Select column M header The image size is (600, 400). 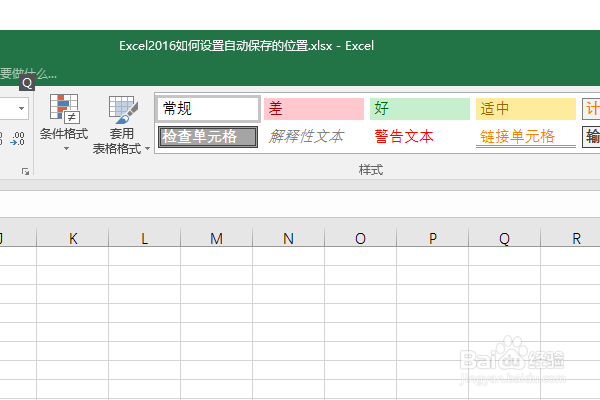click(x=217, y=238)
